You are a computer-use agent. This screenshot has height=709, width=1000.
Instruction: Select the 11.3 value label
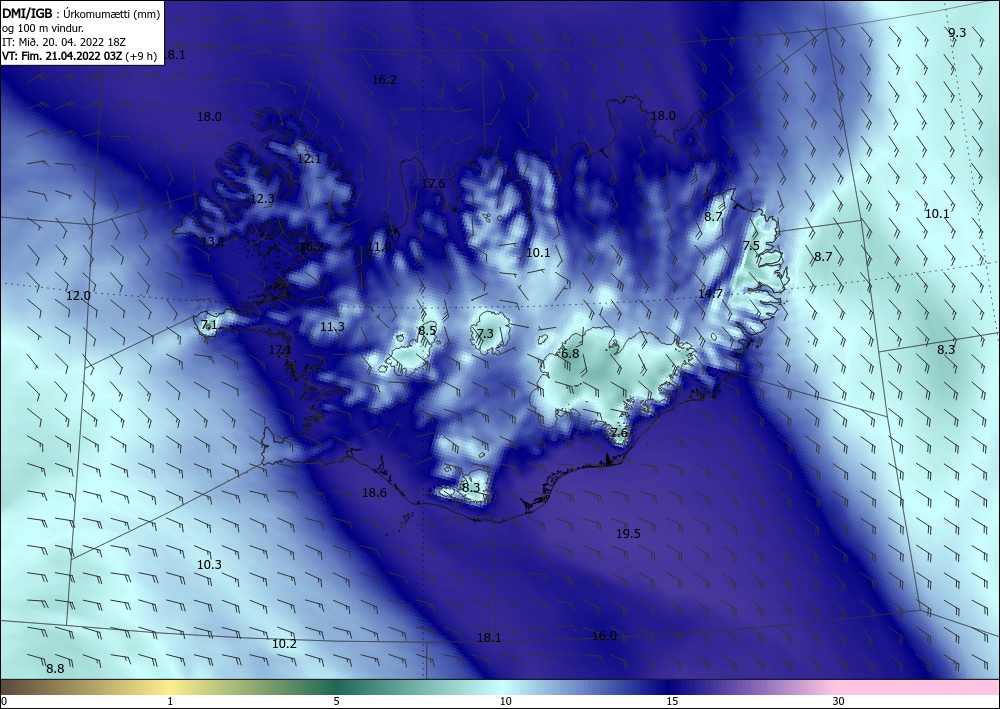point(332,326)
